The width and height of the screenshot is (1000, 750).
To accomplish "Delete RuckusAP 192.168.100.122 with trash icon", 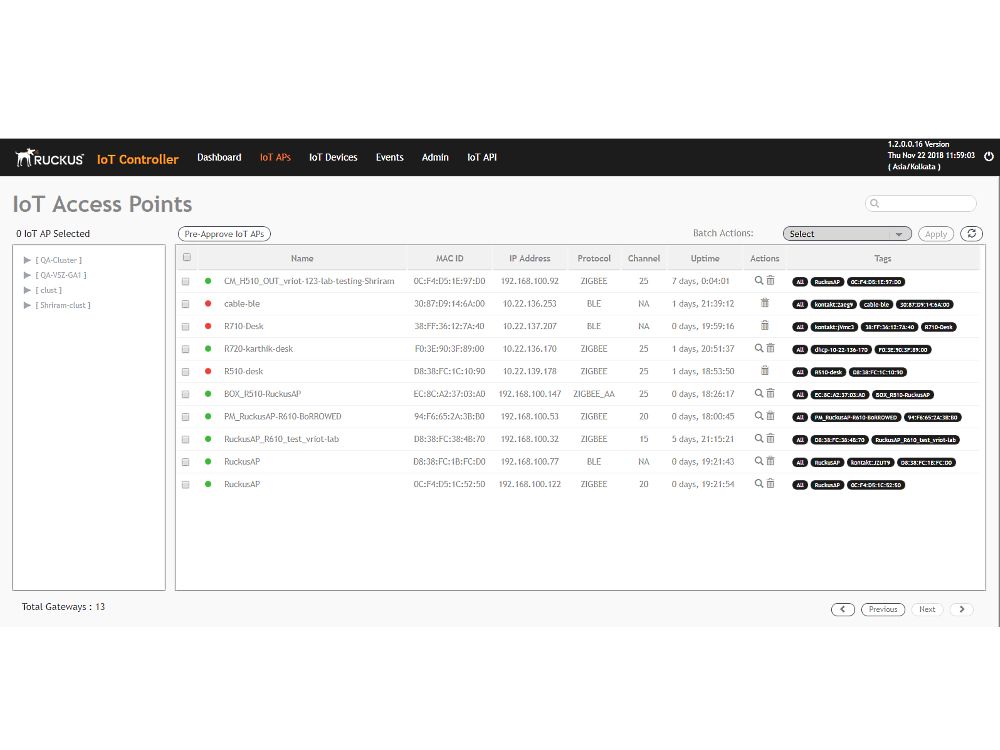I will (x=770, y=484).
